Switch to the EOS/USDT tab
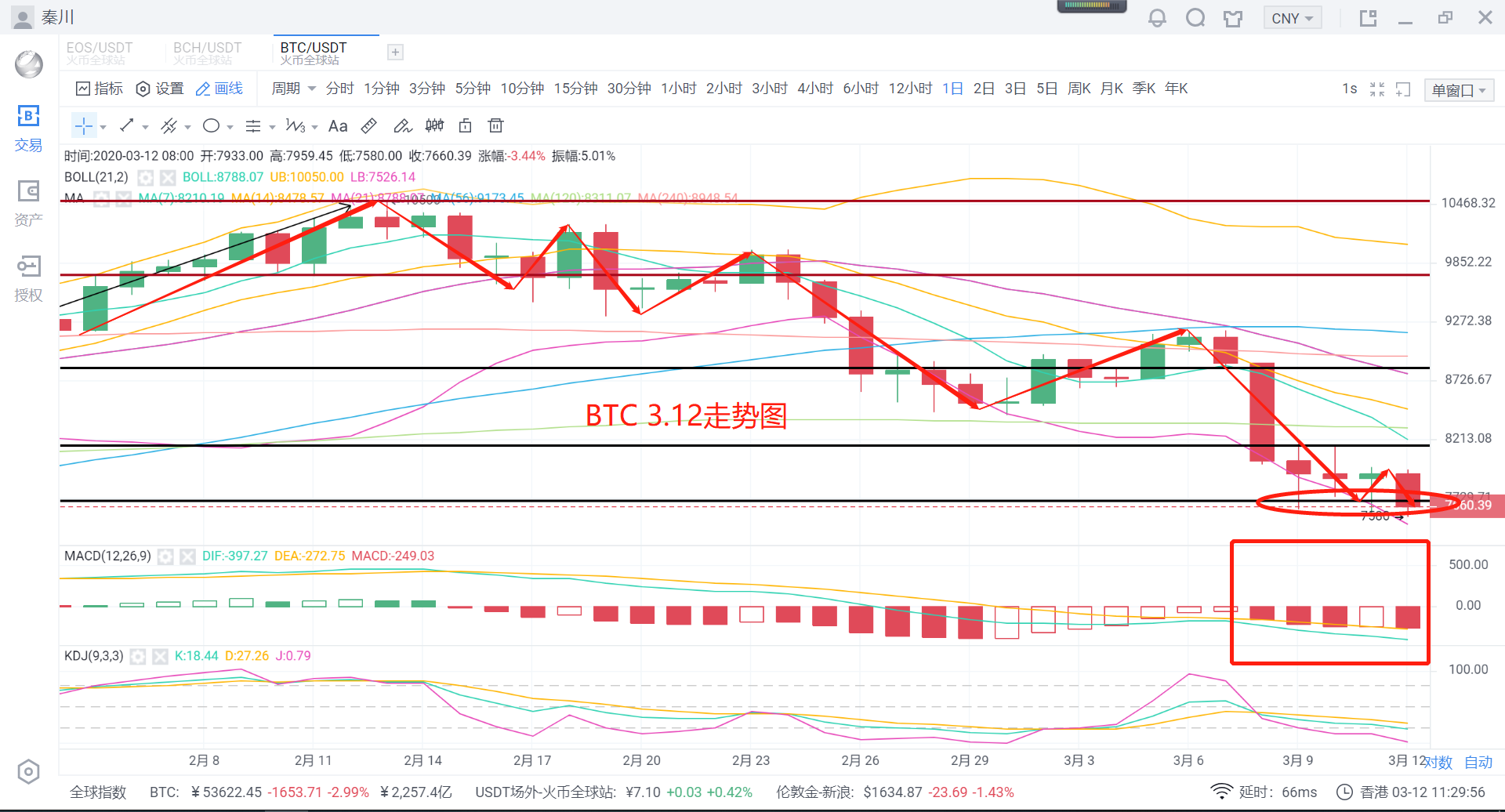1505x812 pixels. click(100, 53)
